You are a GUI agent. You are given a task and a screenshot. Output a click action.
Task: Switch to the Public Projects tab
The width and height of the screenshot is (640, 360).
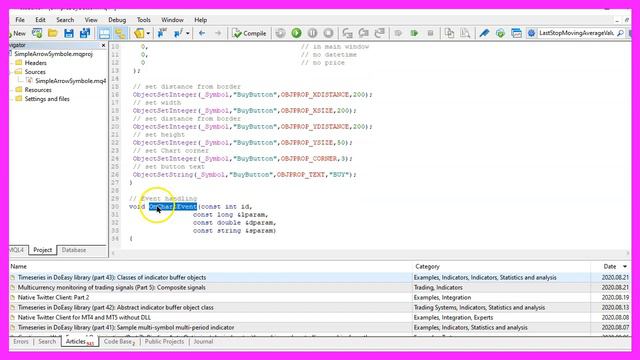pos(164,342)
